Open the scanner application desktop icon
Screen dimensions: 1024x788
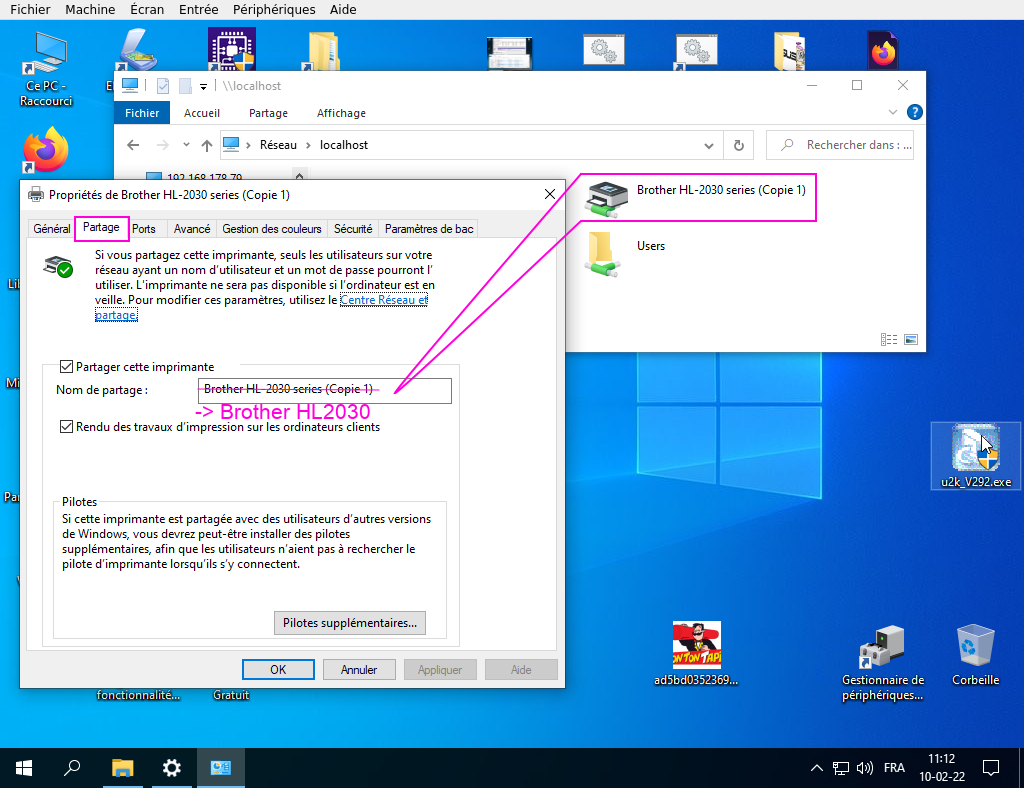[x=137, y=50]
